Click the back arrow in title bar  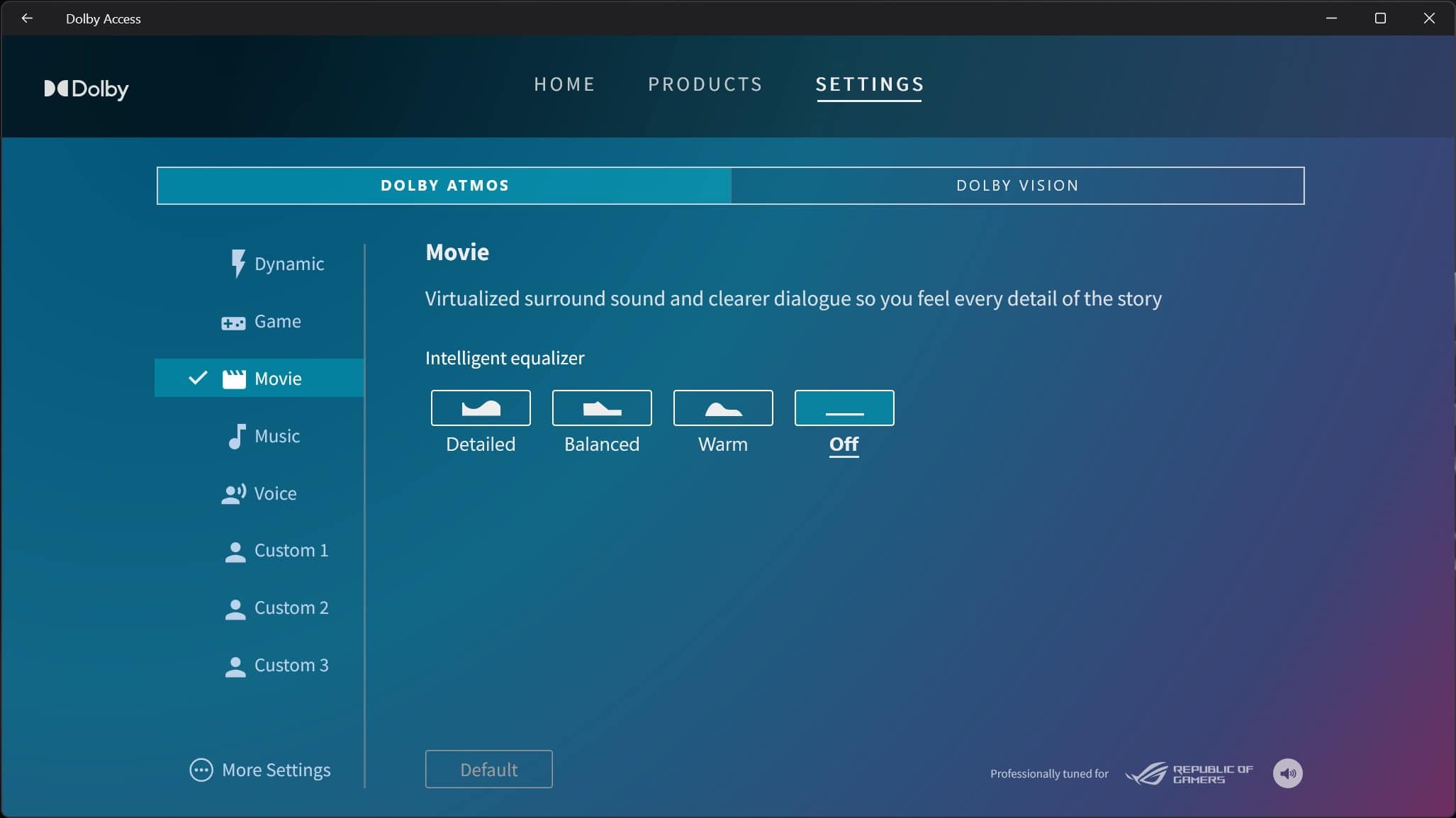[x=27, y=18]
